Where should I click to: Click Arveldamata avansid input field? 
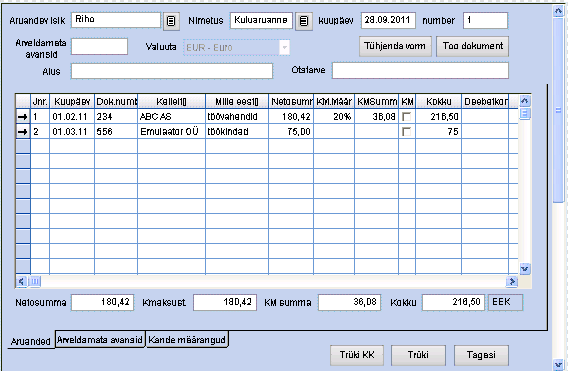coord(100,47)
